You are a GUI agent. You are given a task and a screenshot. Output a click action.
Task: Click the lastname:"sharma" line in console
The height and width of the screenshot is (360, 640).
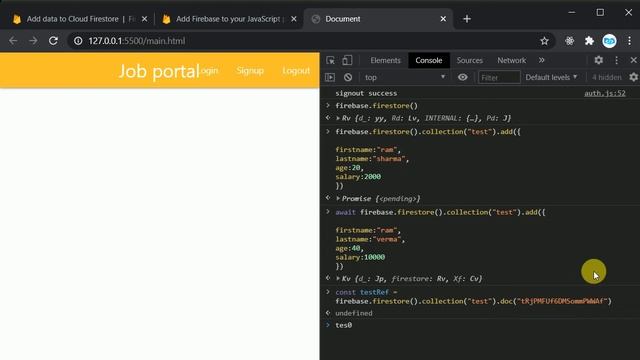click(372, 159)
